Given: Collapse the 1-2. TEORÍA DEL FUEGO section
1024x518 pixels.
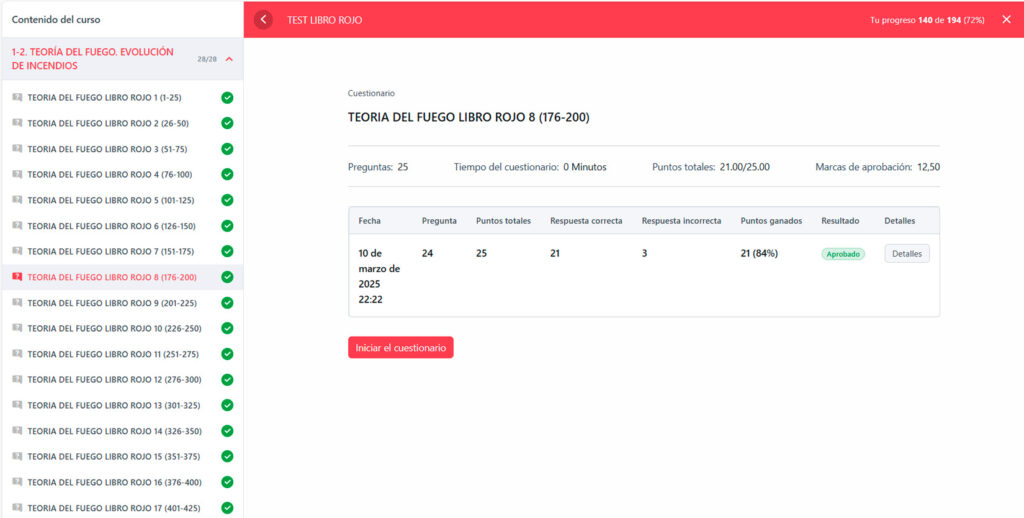Looking at the screenshot, I should pos(229,59).
